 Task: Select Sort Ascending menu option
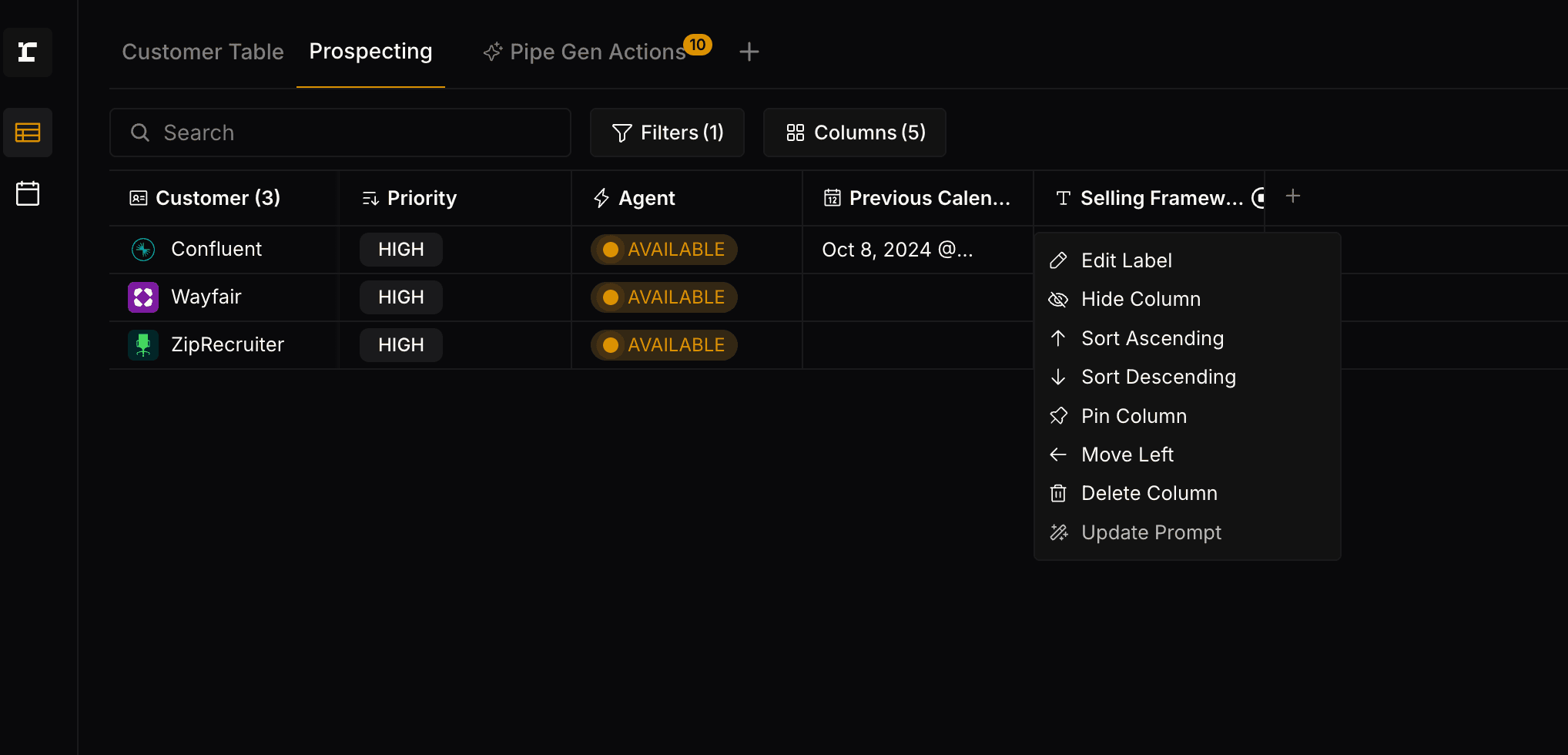(1151, 338)
